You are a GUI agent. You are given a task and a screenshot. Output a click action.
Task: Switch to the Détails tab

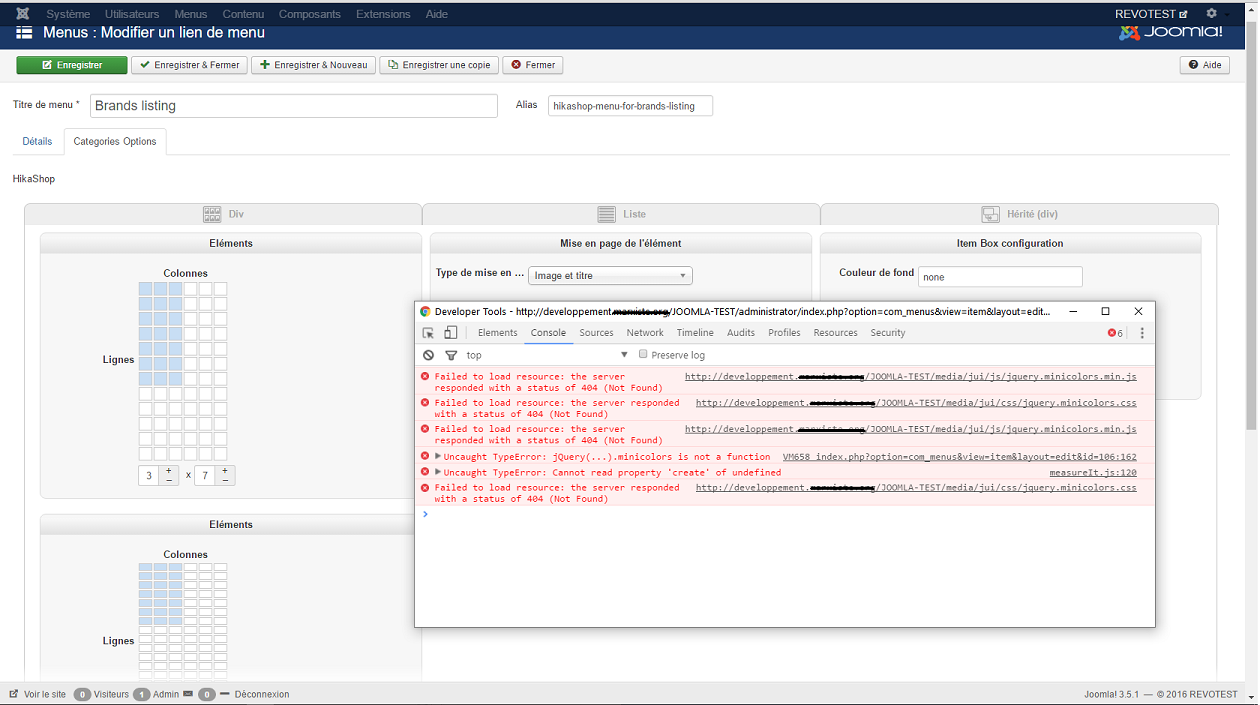click(38, 142)
